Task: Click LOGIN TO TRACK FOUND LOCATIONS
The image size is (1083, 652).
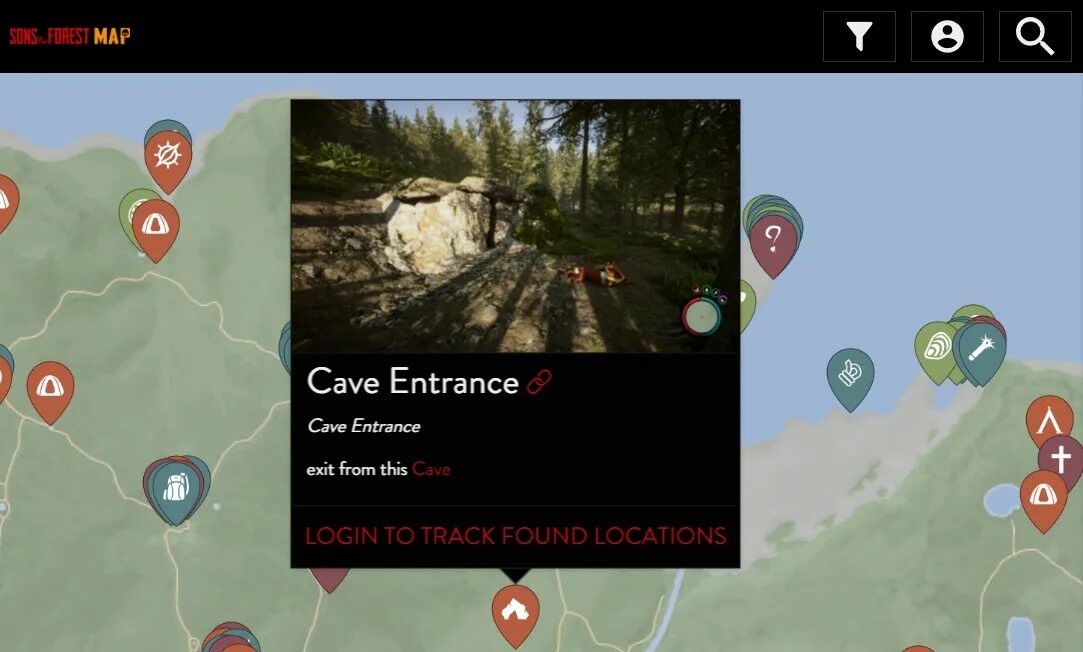Action: click(x=516, y=536)
